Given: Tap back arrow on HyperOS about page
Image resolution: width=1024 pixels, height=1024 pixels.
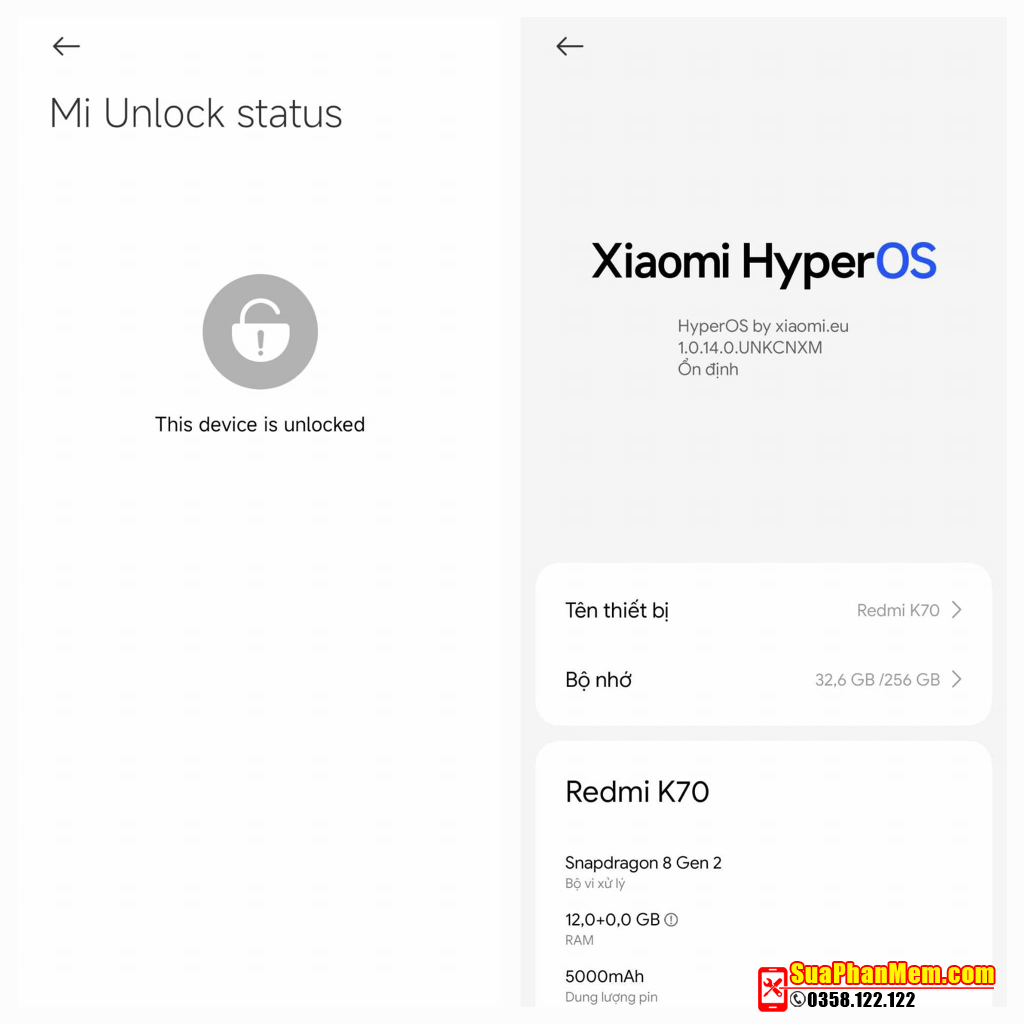Looking at the screenshot, I should click(x=569, y=46).
